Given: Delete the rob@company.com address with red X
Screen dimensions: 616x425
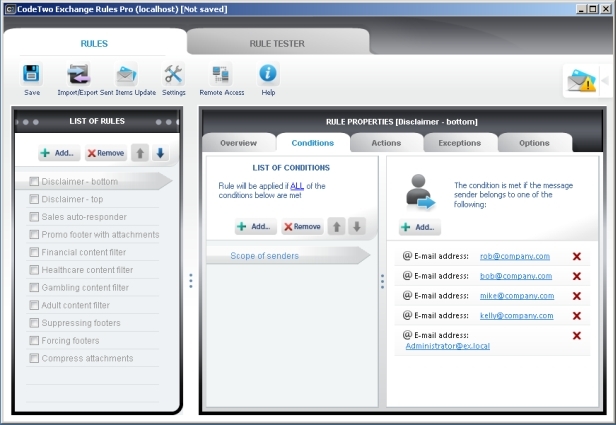Looking at the screenshot, I should tap(576, 256).
